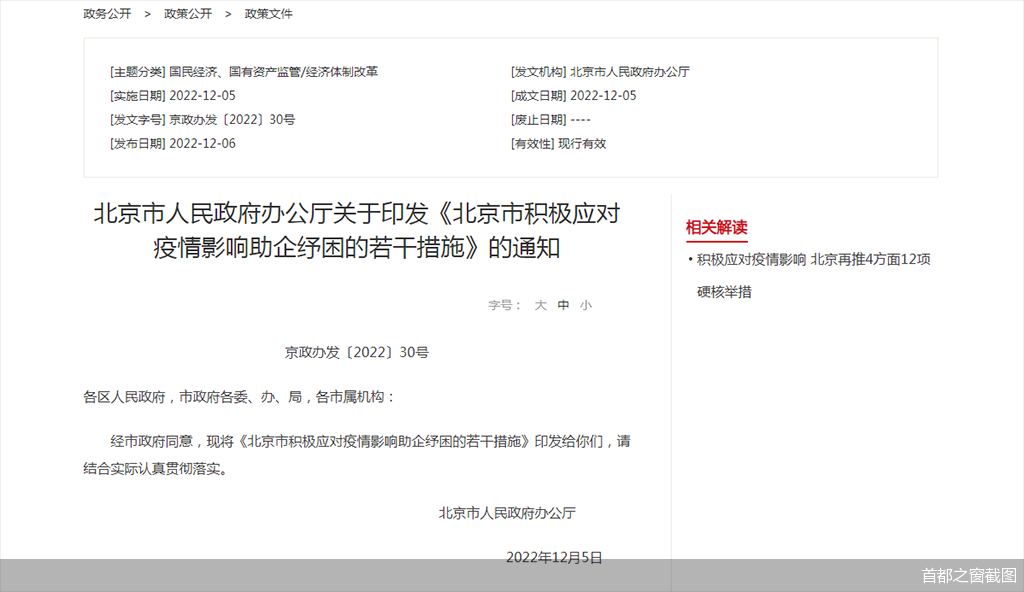Image resolution: width=1024 pixels, height=592 pixels.
Task: Select the 发文机构 value 北京市人民政府办公厅
Action: pos(629,71)
